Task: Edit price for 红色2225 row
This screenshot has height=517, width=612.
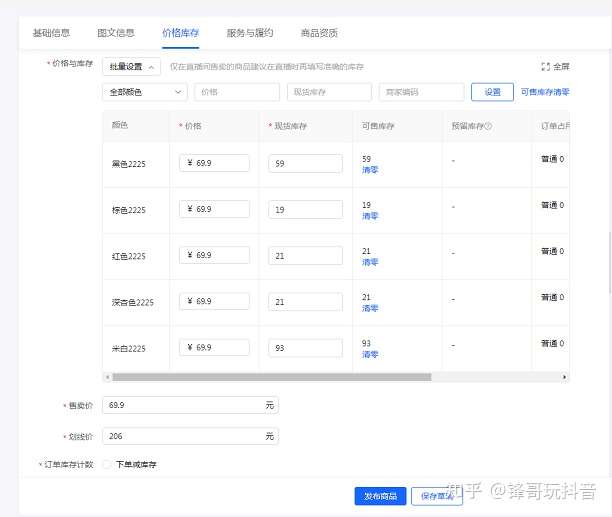Action: (x=214, y=255)
